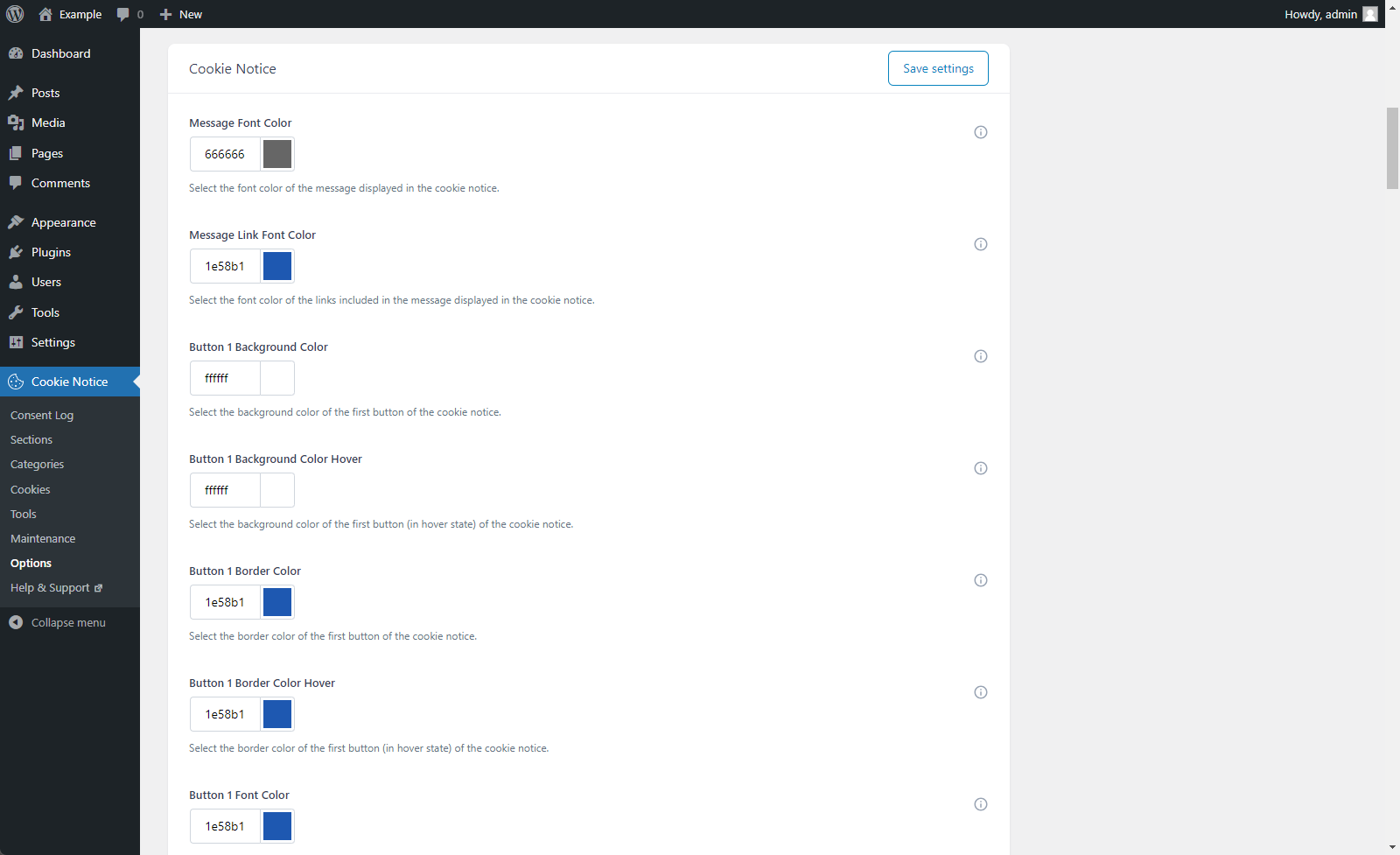This screenshot has height=855, width=1400.
Task: Show info for Button 1 Background Color
Action: point(981,356)
